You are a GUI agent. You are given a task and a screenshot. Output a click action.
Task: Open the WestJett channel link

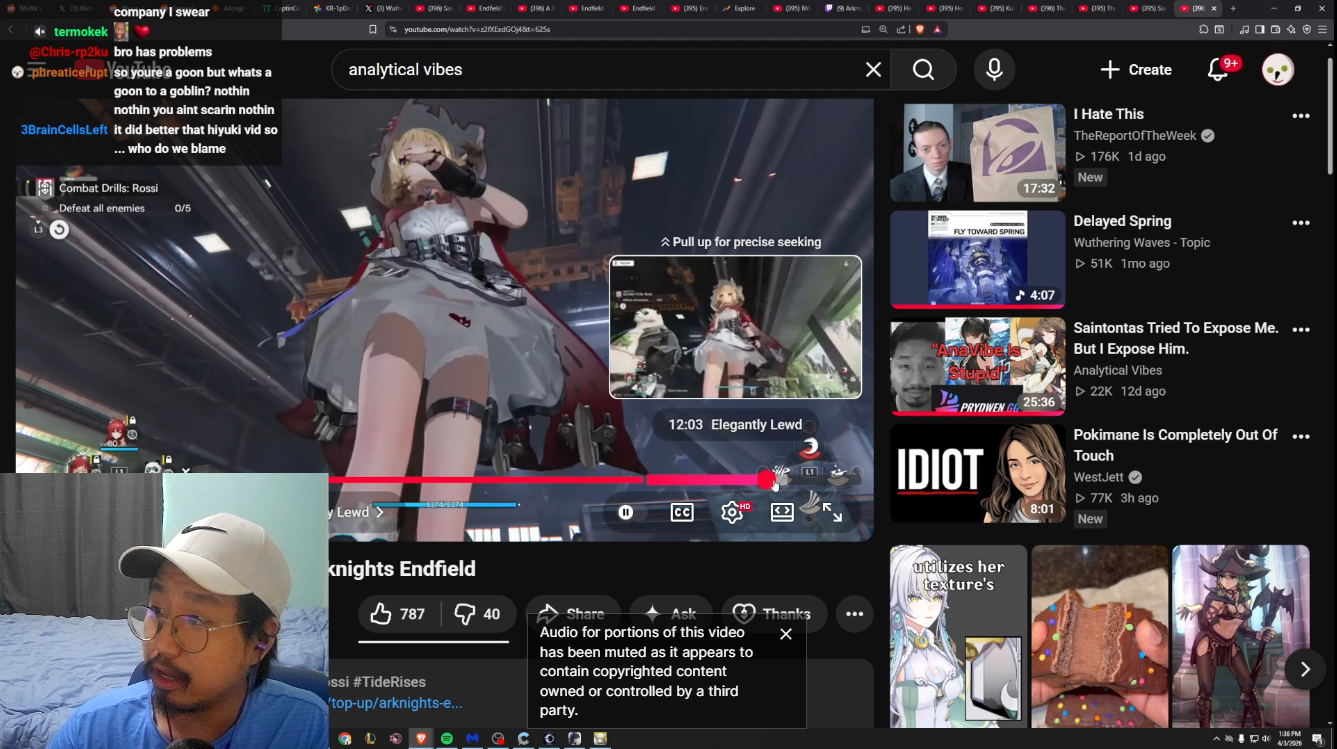(1099, 477)
